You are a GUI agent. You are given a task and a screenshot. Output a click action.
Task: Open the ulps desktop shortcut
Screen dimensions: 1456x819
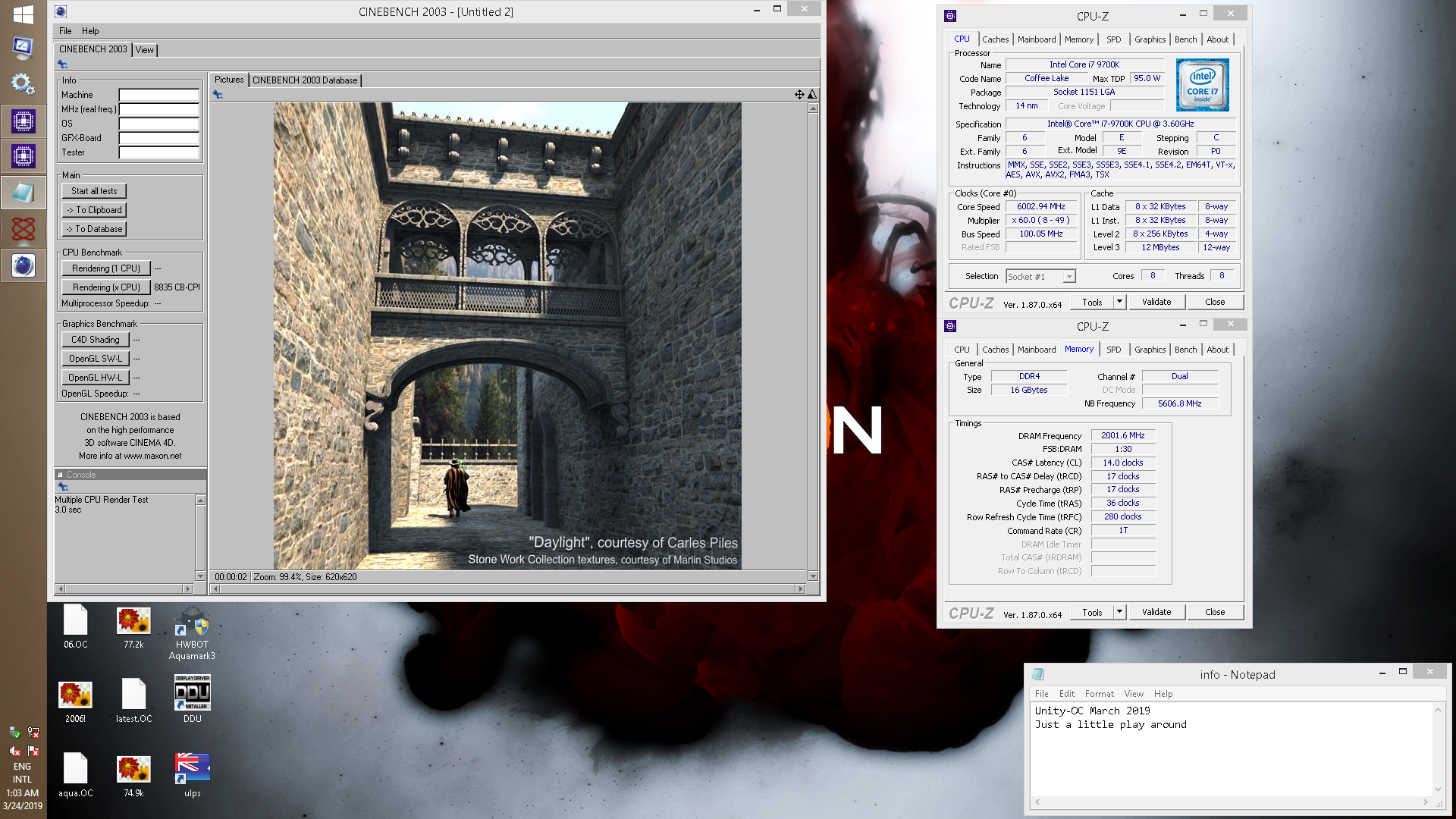(192, 775)
